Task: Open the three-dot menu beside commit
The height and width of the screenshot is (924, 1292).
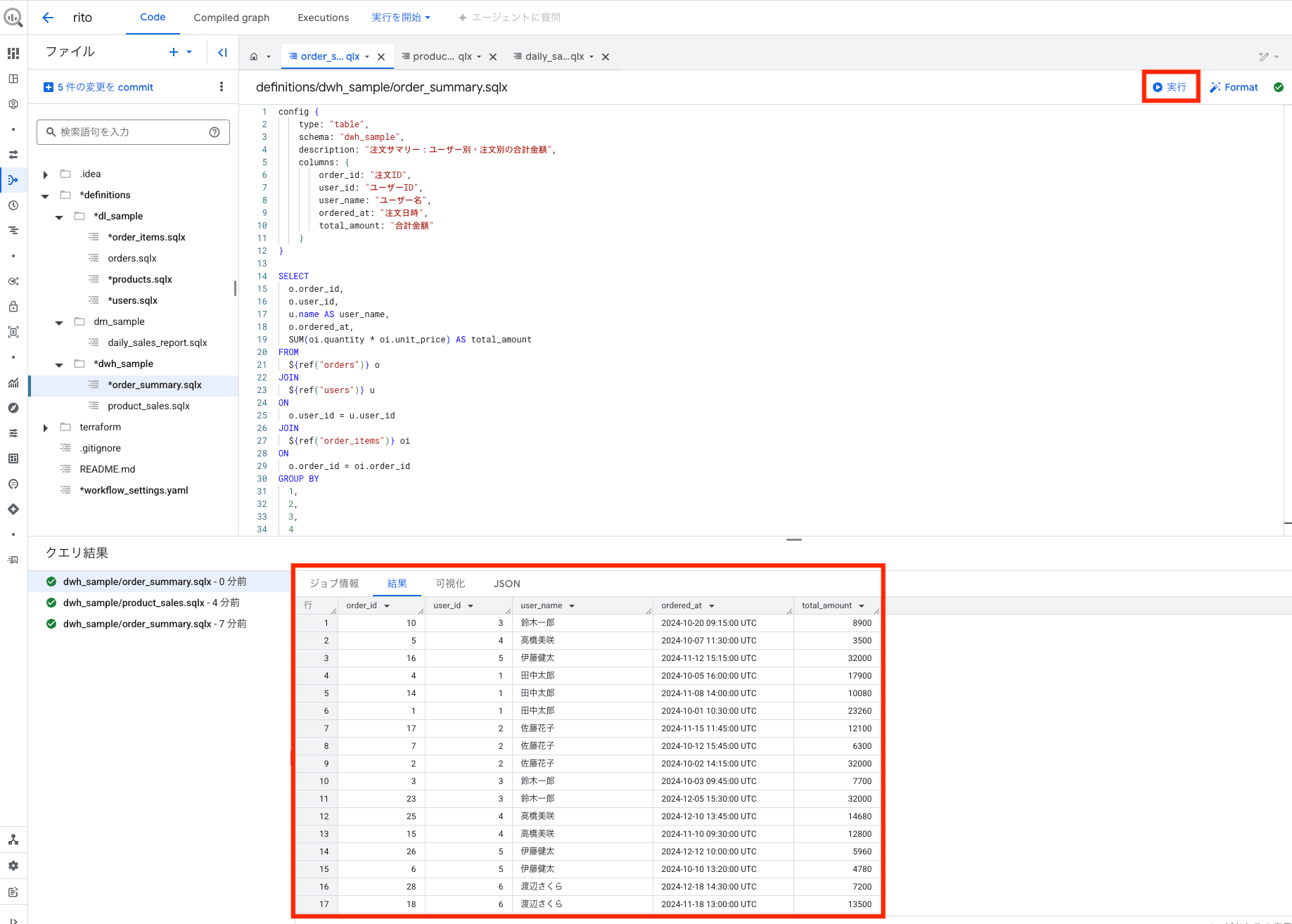Action: point(222,86)
